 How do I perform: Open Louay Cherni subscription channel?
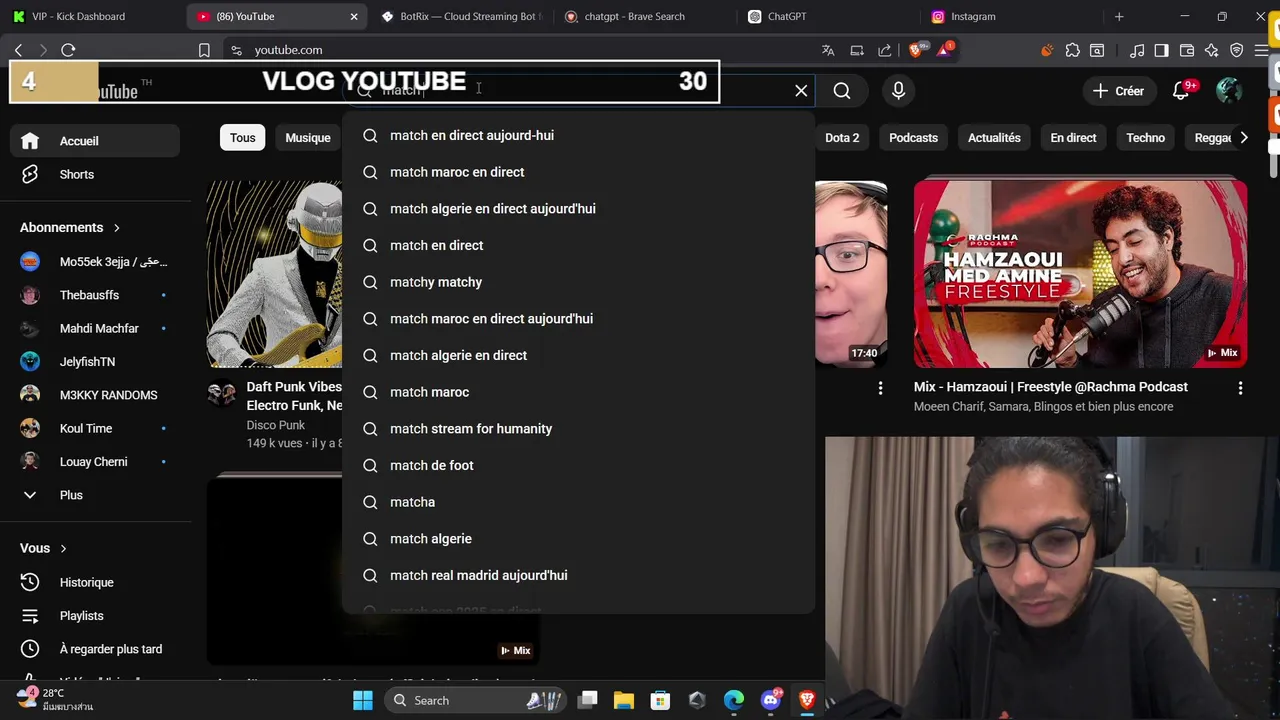pyautogui.click(x=95, y=462)
